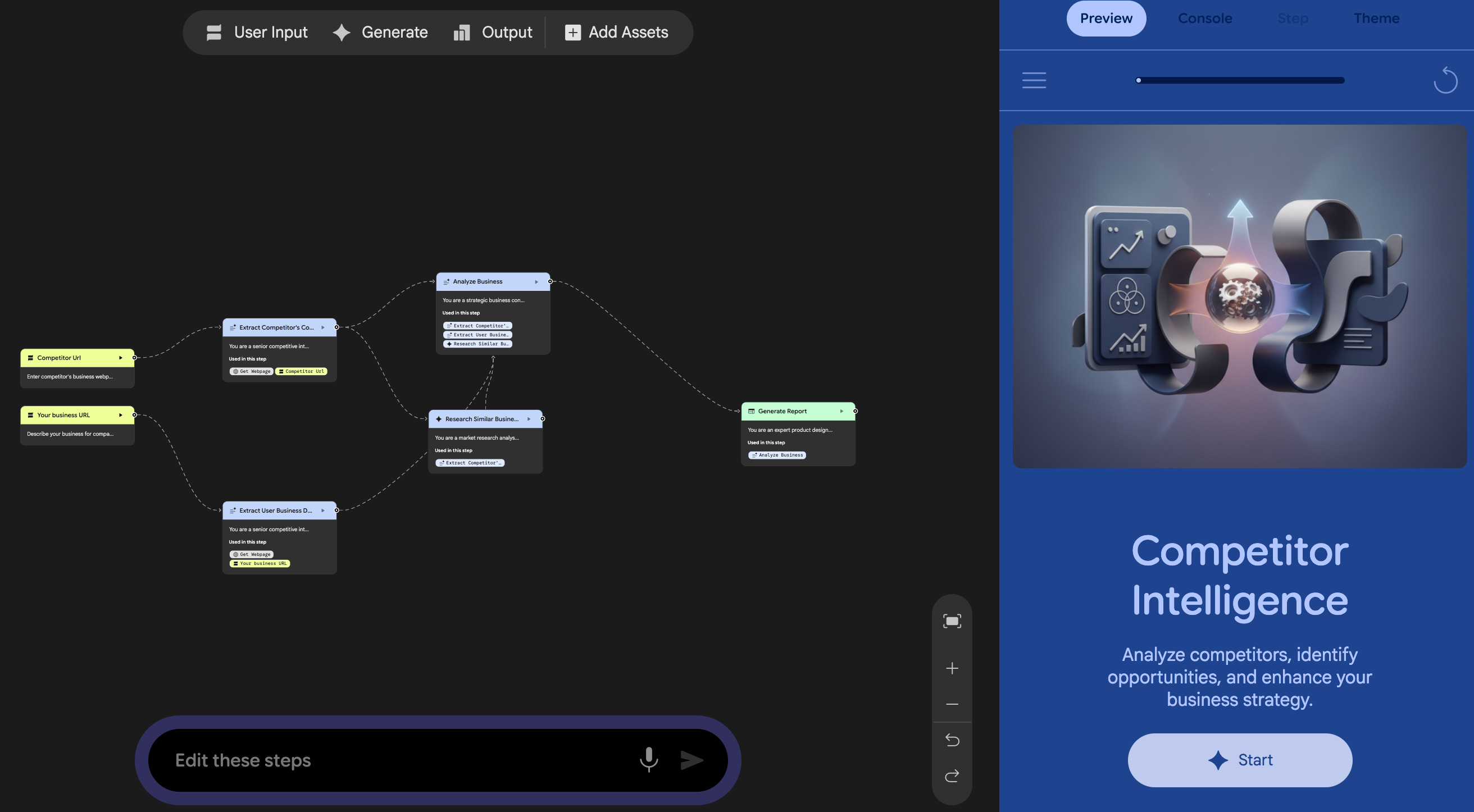Select the Analyze Business node header
The image size is (1474, 812).
tap(493, 282)
